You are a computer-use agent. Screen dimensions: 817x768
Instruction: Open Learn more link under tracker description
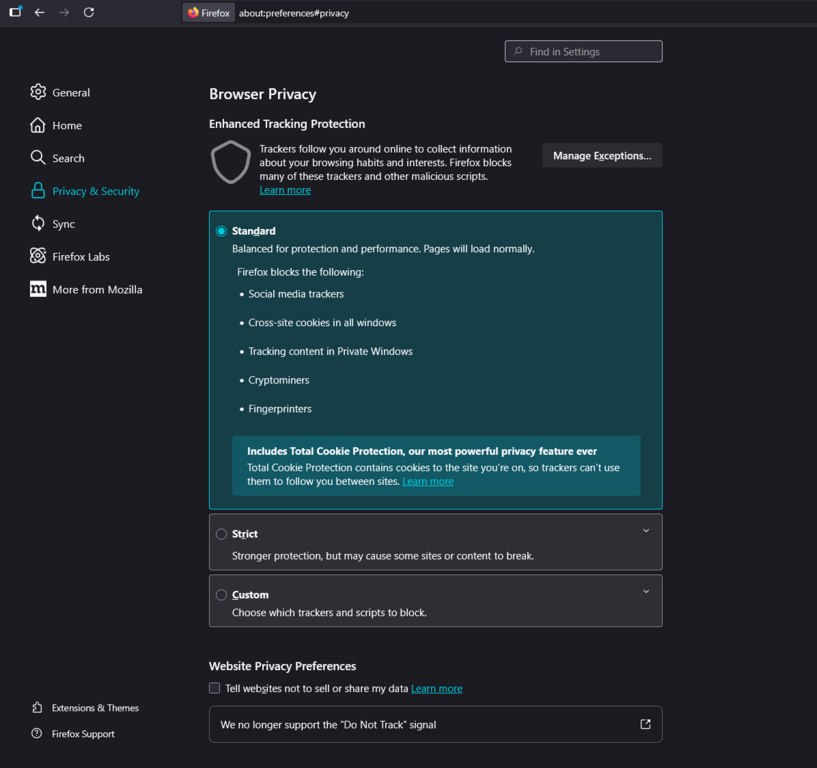285,190
